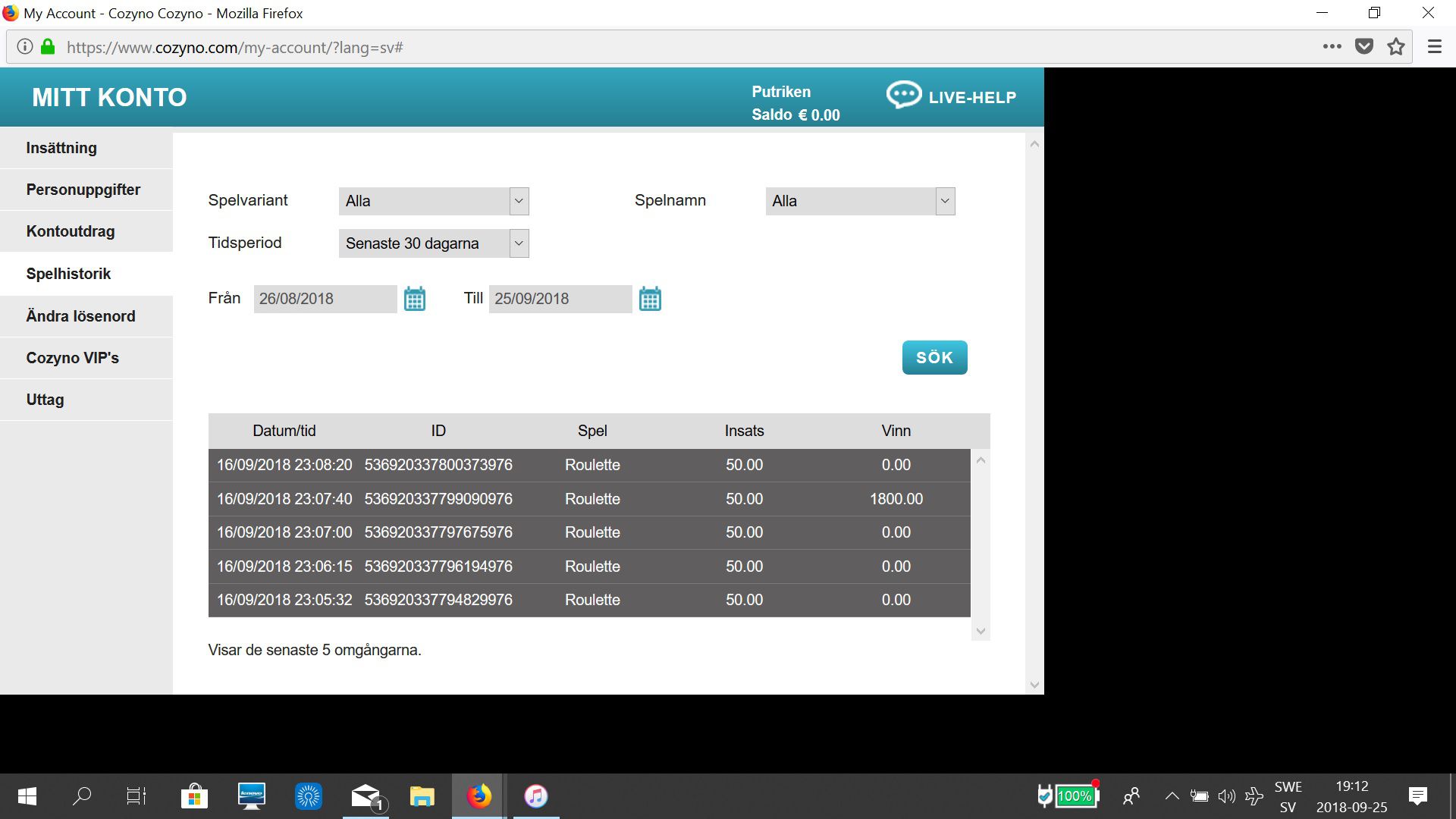1456x819 pixels.
Task: Click the SÖK search button
Action: pos(934,357)
